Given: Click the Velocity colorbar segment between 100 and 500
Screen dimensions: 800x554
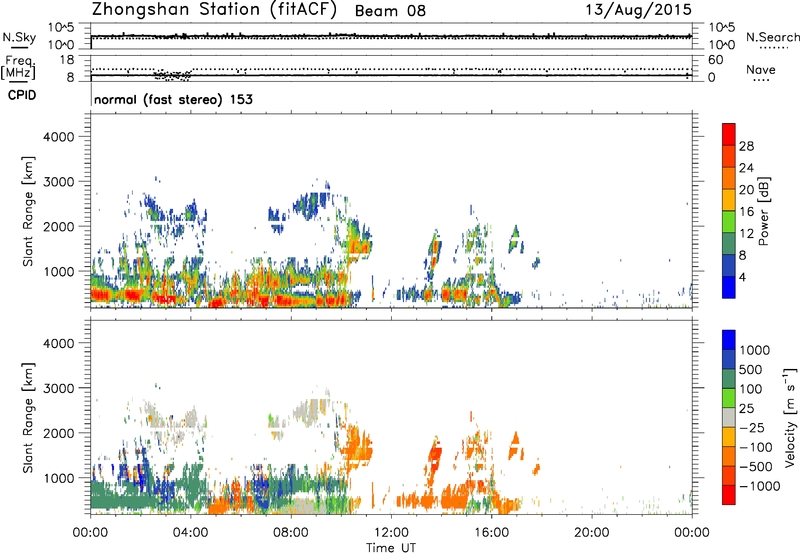Looking at the screenshot, I should coord(729,379).
